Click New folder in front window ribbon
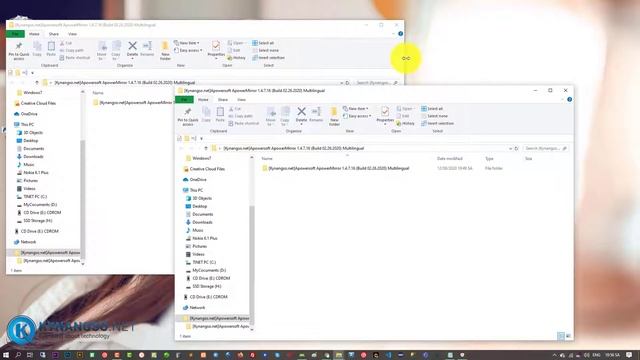Image resolution: width=640 pixels, height=360 pixels. tap(334, 116)
